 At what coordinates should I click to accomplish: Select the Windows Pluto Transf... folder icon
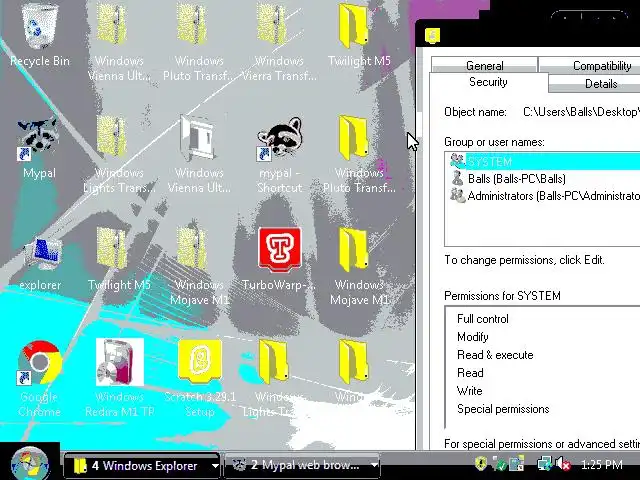(353, 138)
